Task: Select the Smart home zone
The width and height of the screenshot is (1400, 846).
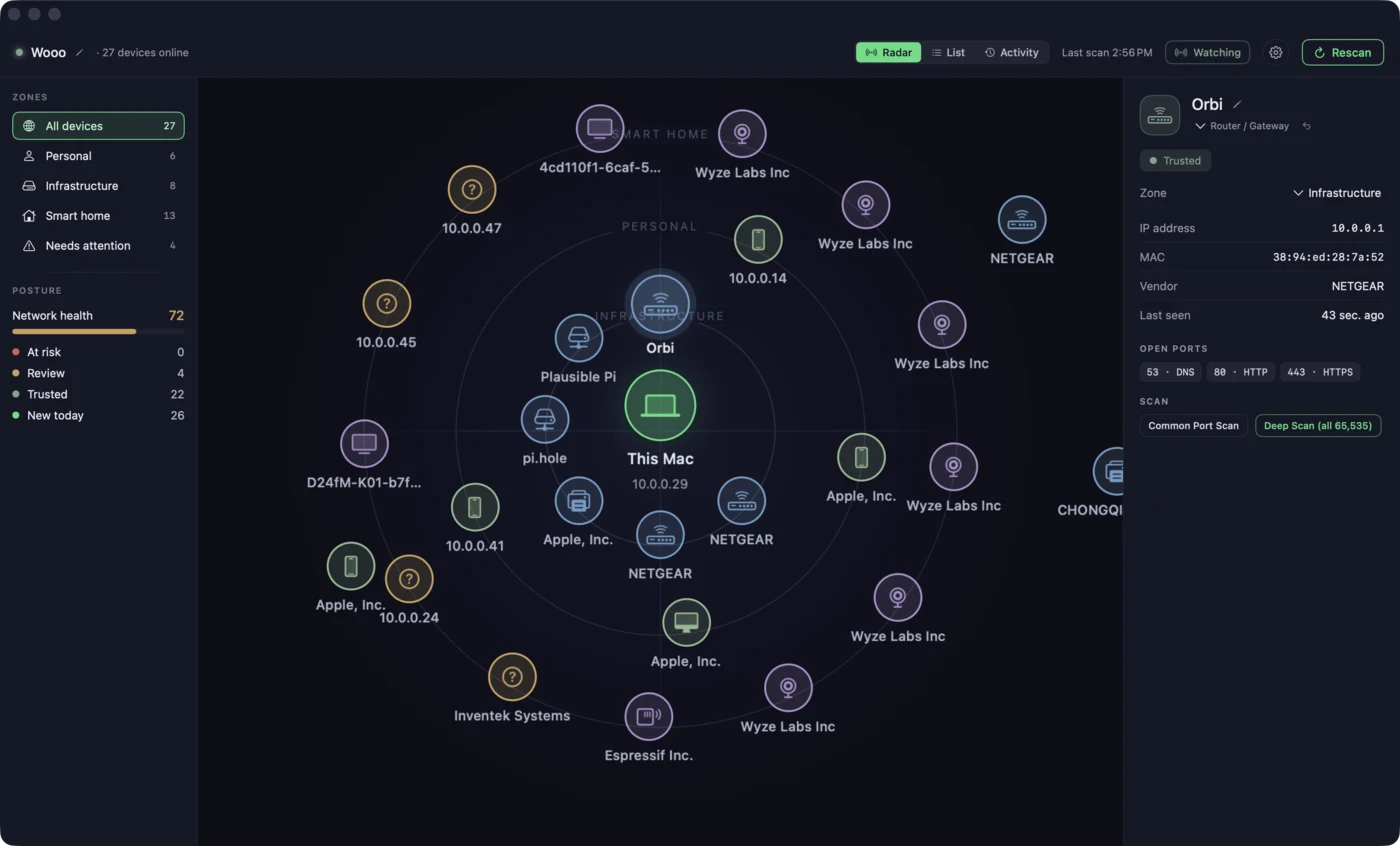Action: point(98,216)
